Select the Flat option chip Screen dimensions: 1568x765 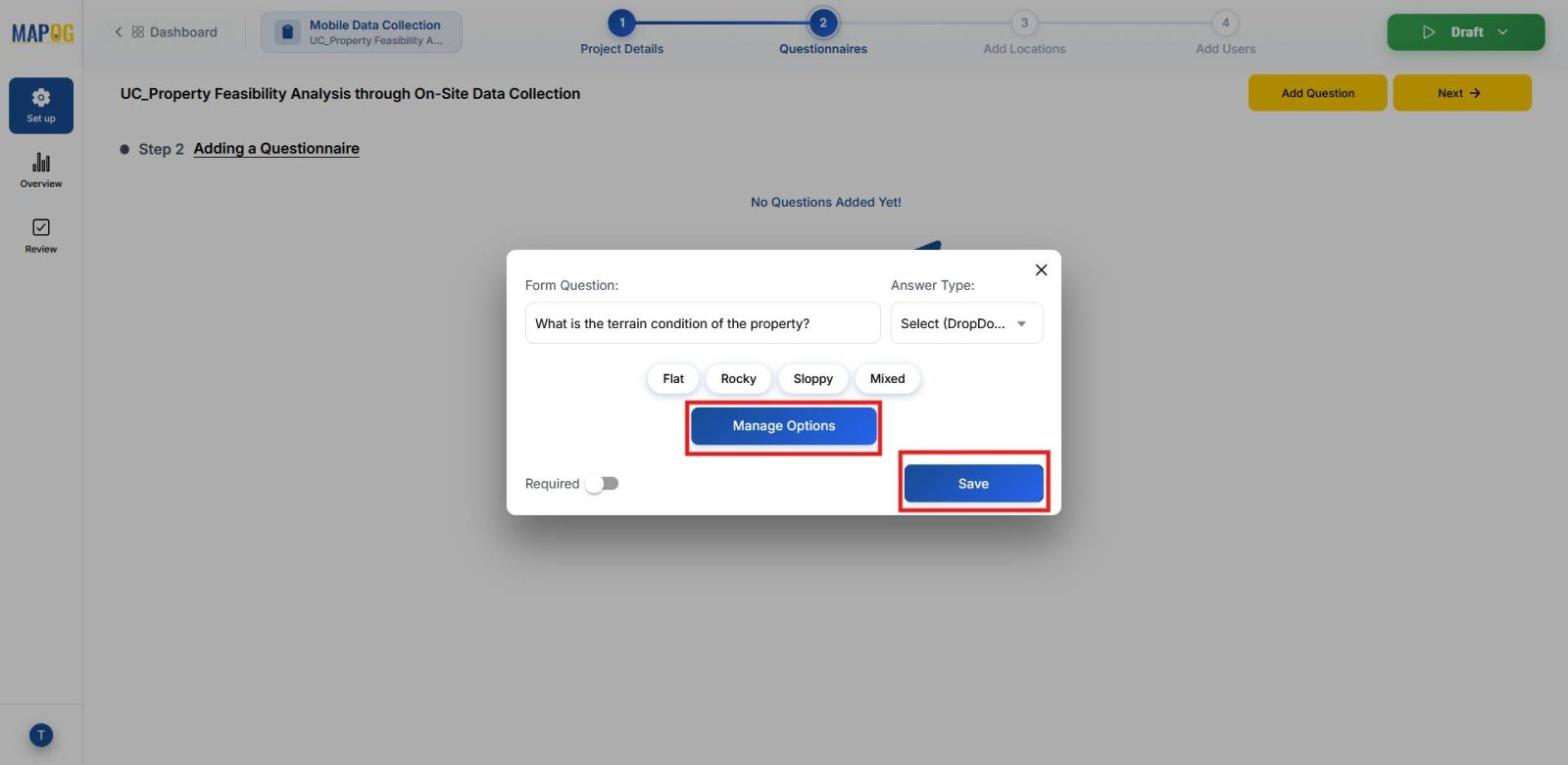(673, 379)
